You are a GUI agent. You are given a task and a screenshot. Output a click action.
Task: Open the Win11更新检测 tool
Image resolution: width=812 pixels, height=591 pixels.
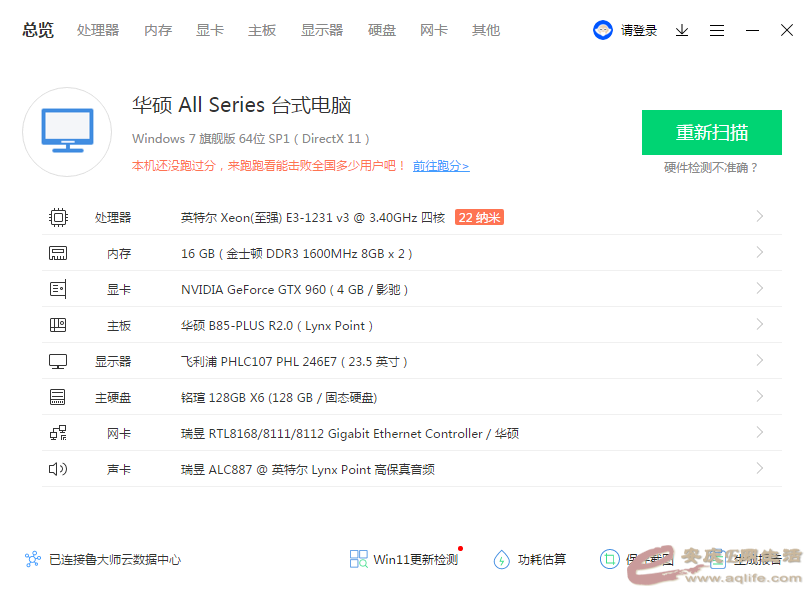(404, 559)
